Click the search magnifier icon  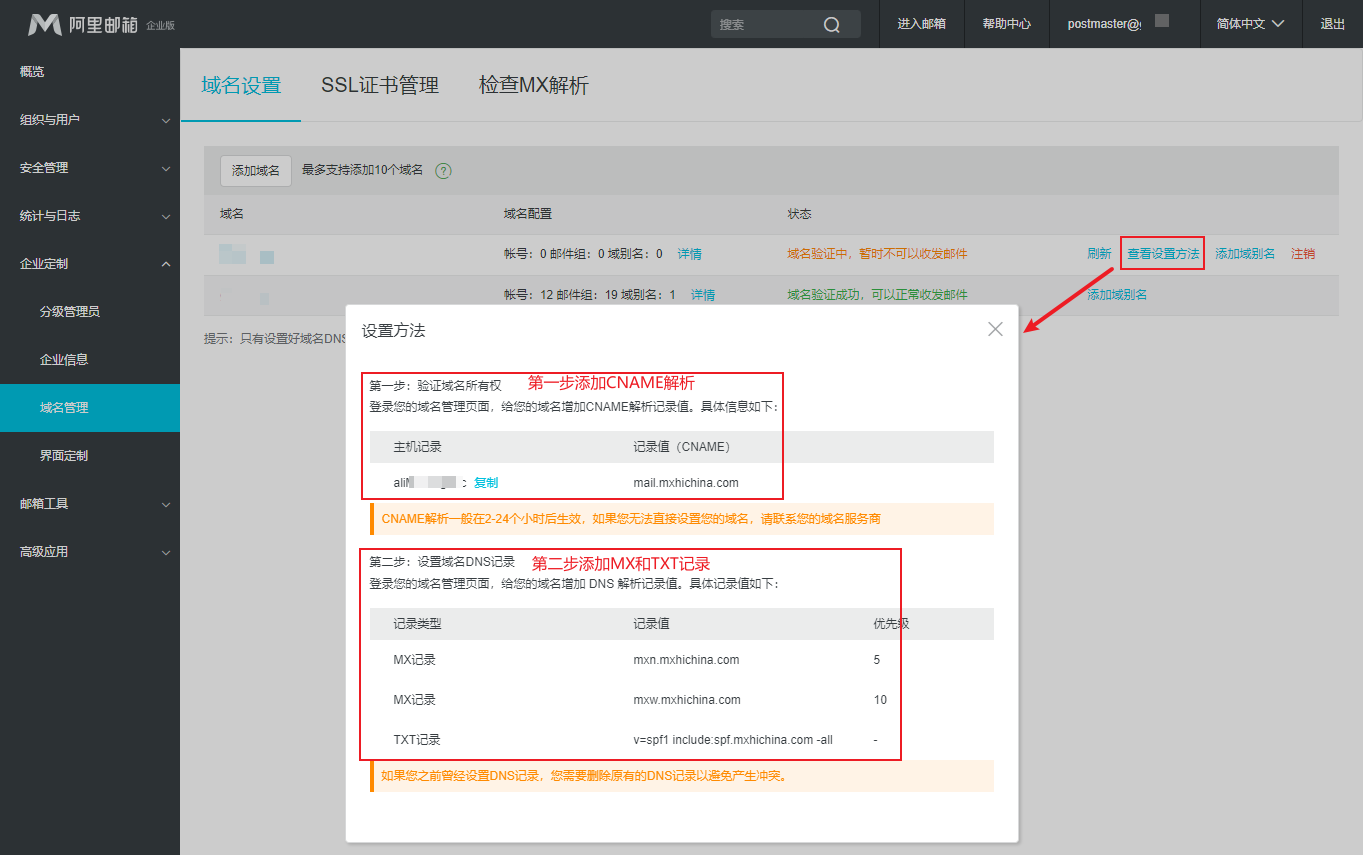[832, 25]
